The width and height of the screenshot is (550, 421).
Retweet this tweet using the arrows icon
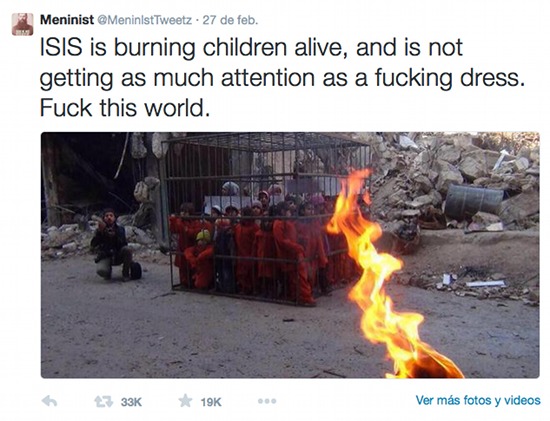click(x=104, y=401)
